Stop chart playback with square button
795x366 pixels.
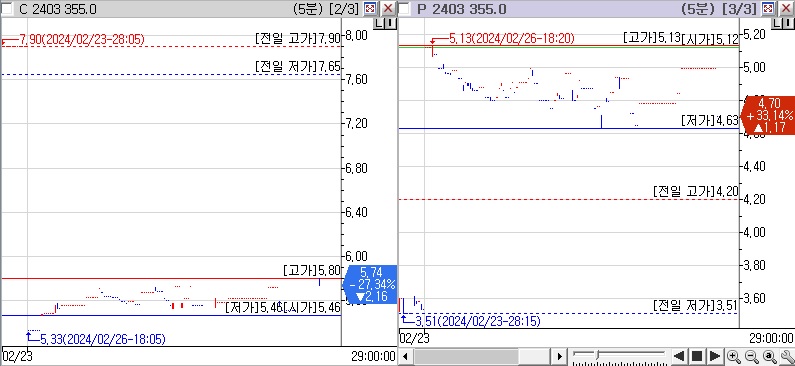point(697,356)
